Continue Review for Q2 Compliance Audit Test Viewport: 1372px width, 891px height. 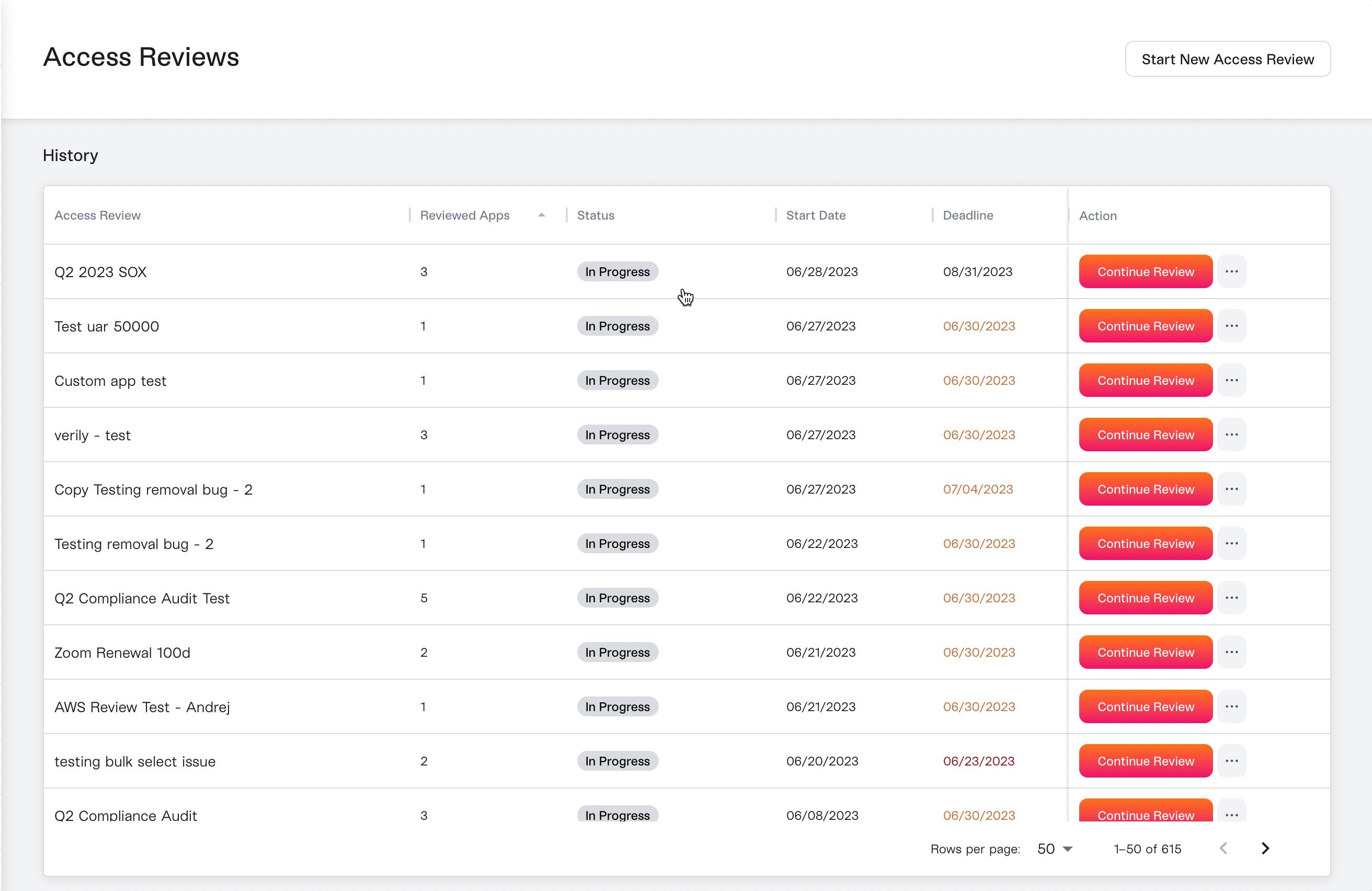tap(1146, 598)
